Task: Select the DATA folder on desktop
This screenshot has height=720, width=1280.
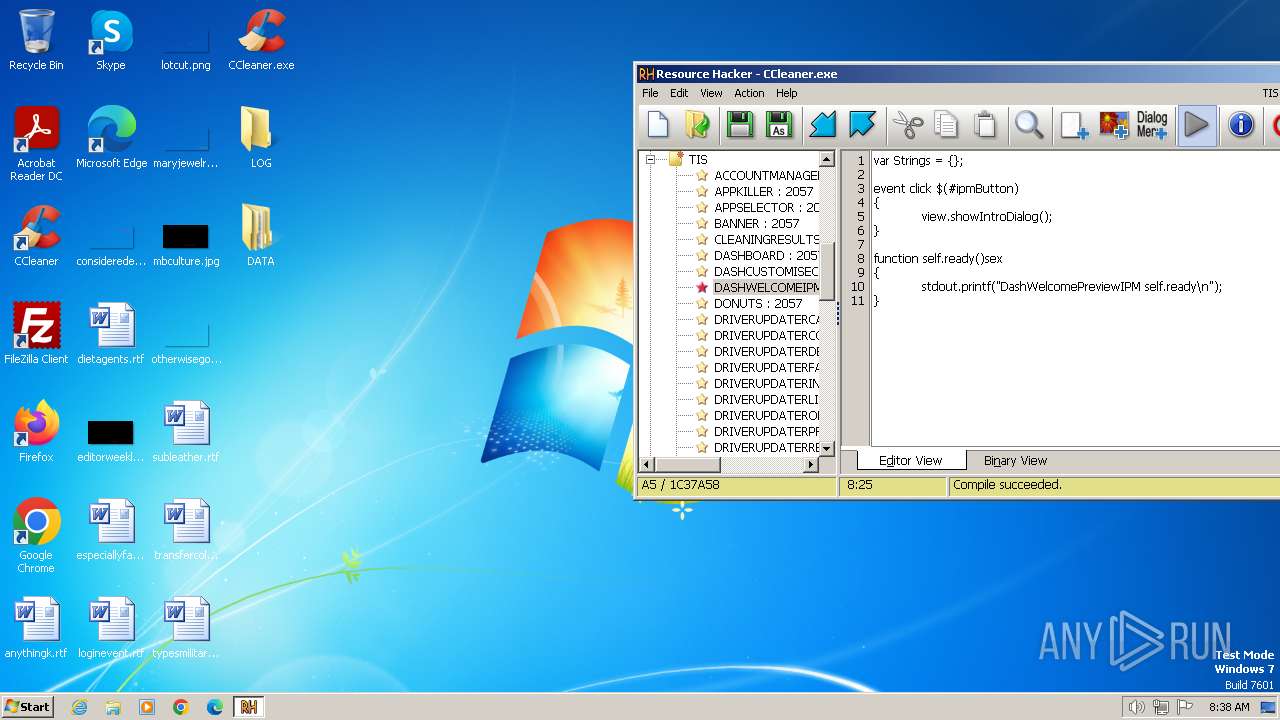Action: click(260, 236)
